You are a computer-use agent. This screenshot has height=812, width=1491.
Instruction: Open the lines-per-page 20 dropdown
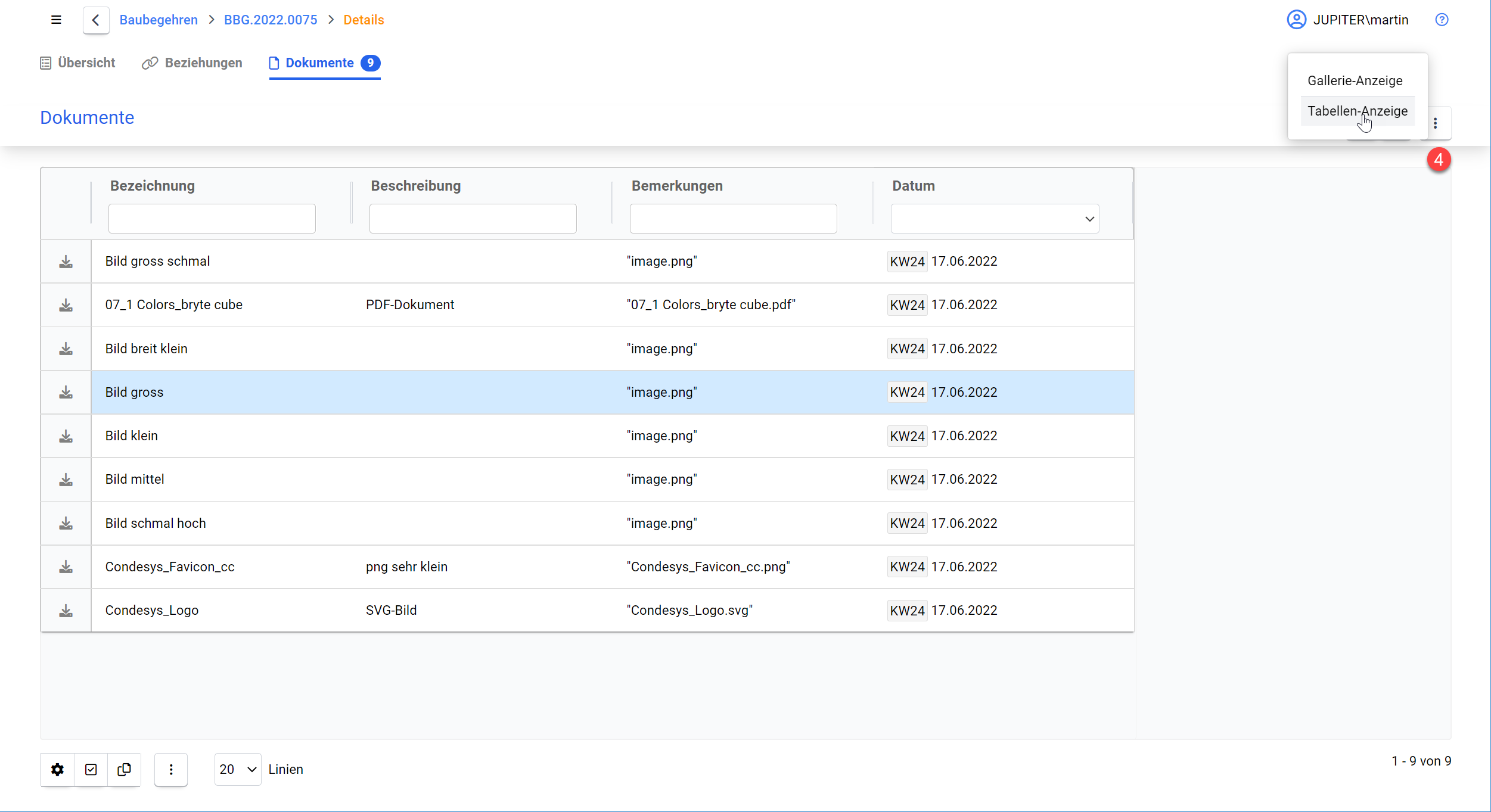point(238,769)
